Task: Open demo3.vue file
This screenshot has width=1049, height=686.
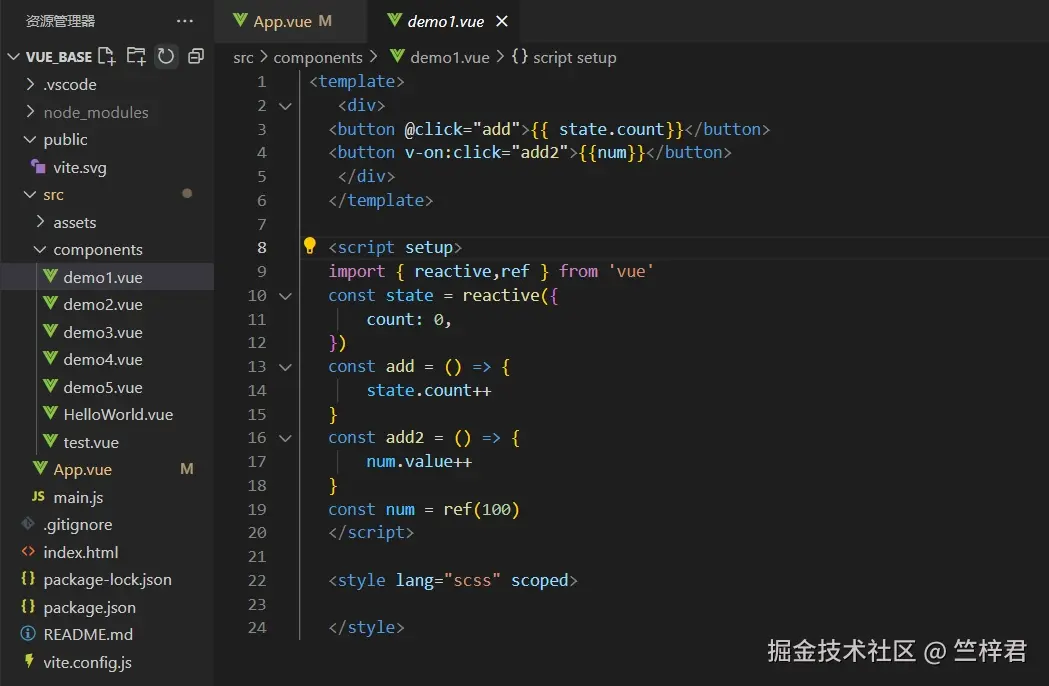Action: [x=102, y=332]
